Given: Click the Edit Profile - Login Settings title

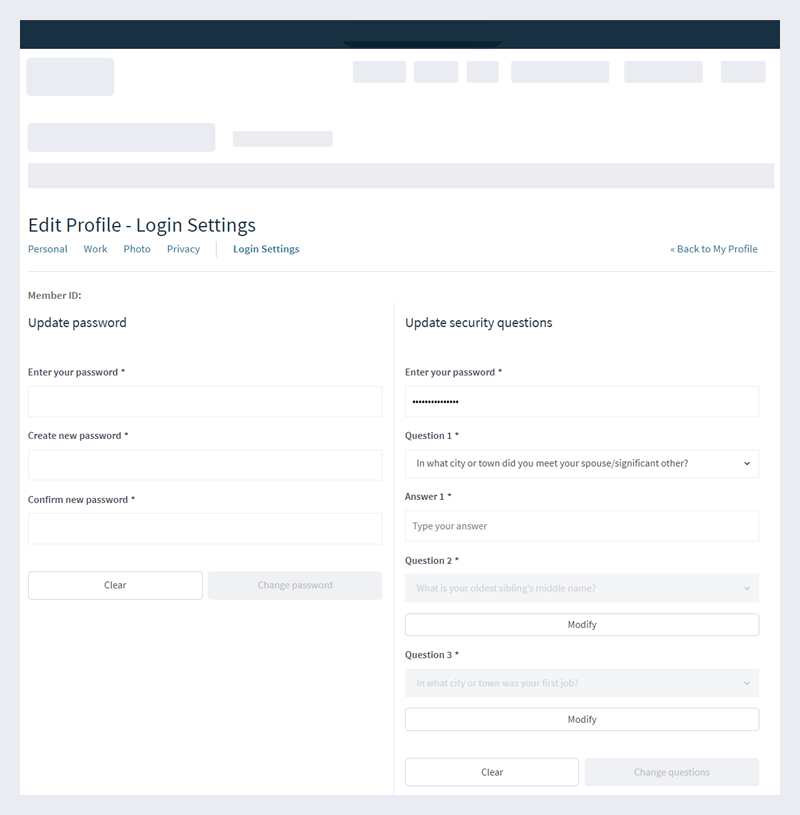Looking at the screenshot, I should [142, 225].
